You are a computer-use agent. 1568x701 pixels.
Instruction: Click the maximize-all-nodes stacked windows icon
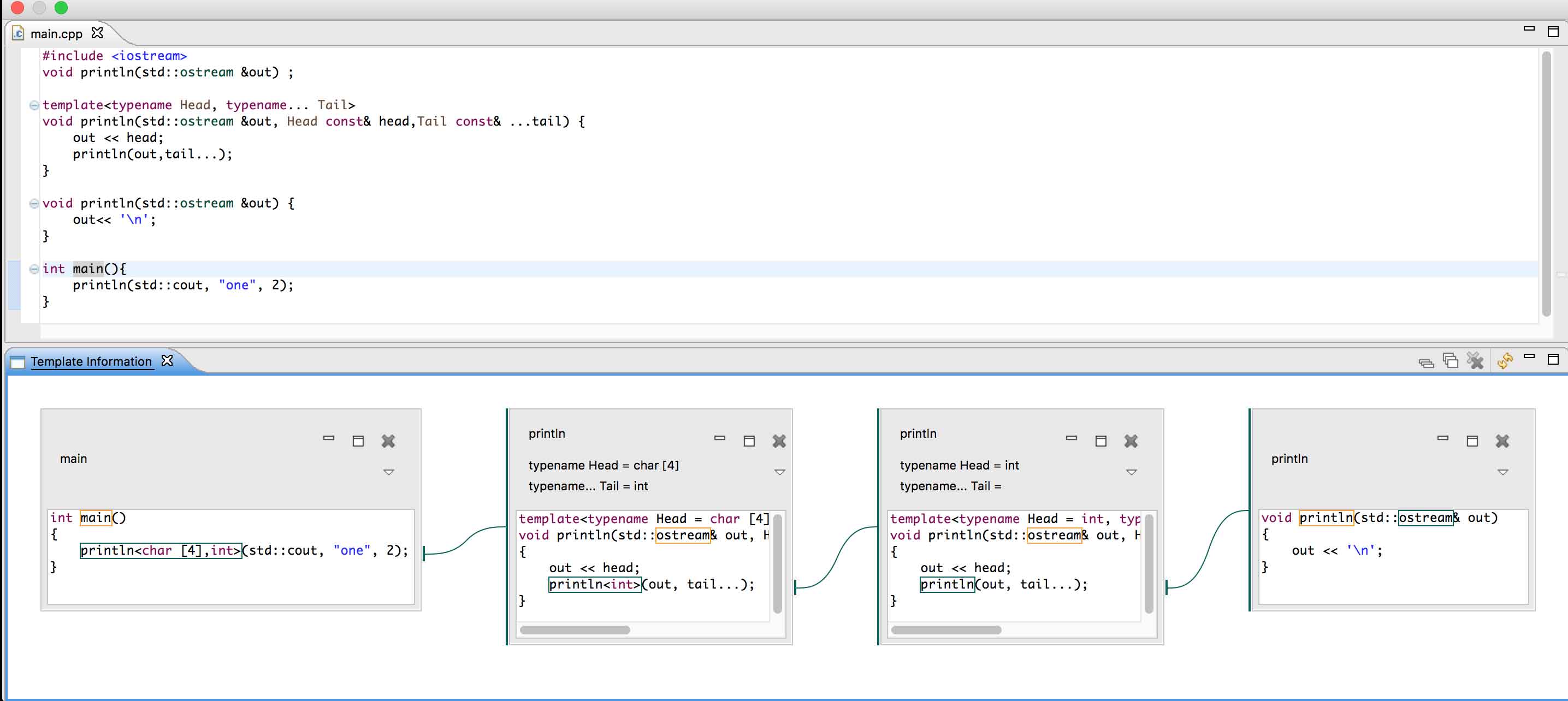pyautogui.click(x=1451, y=361)
